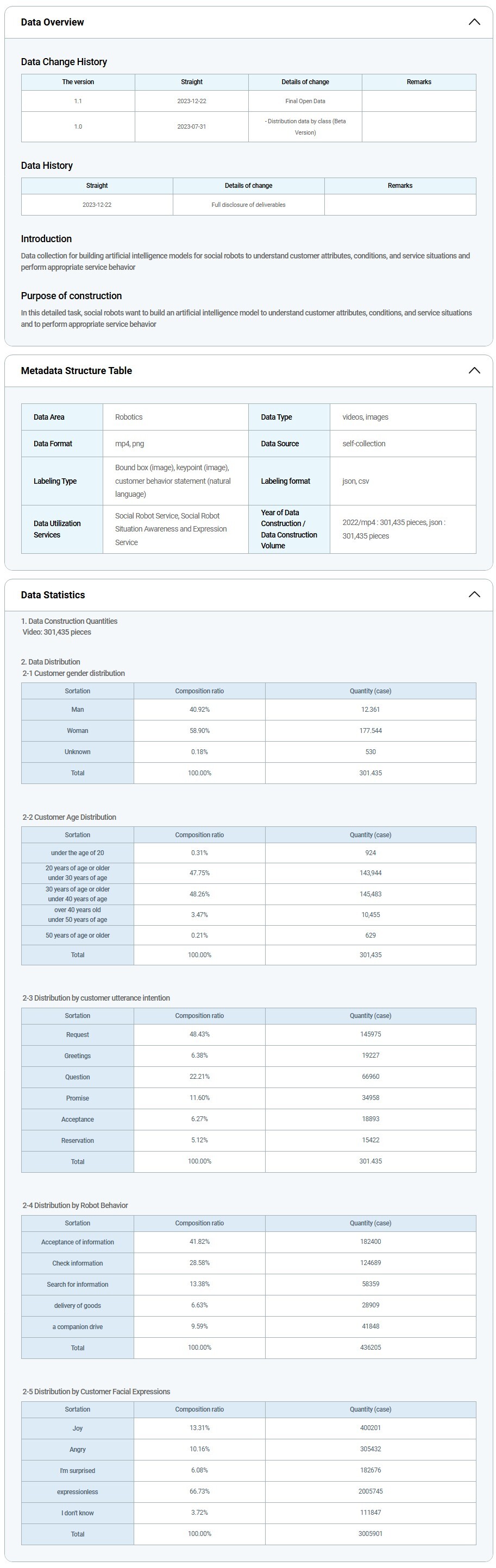Click the Data Overview panel title
The width and height of the screenshot is (496, 1568).
(52, 22)
